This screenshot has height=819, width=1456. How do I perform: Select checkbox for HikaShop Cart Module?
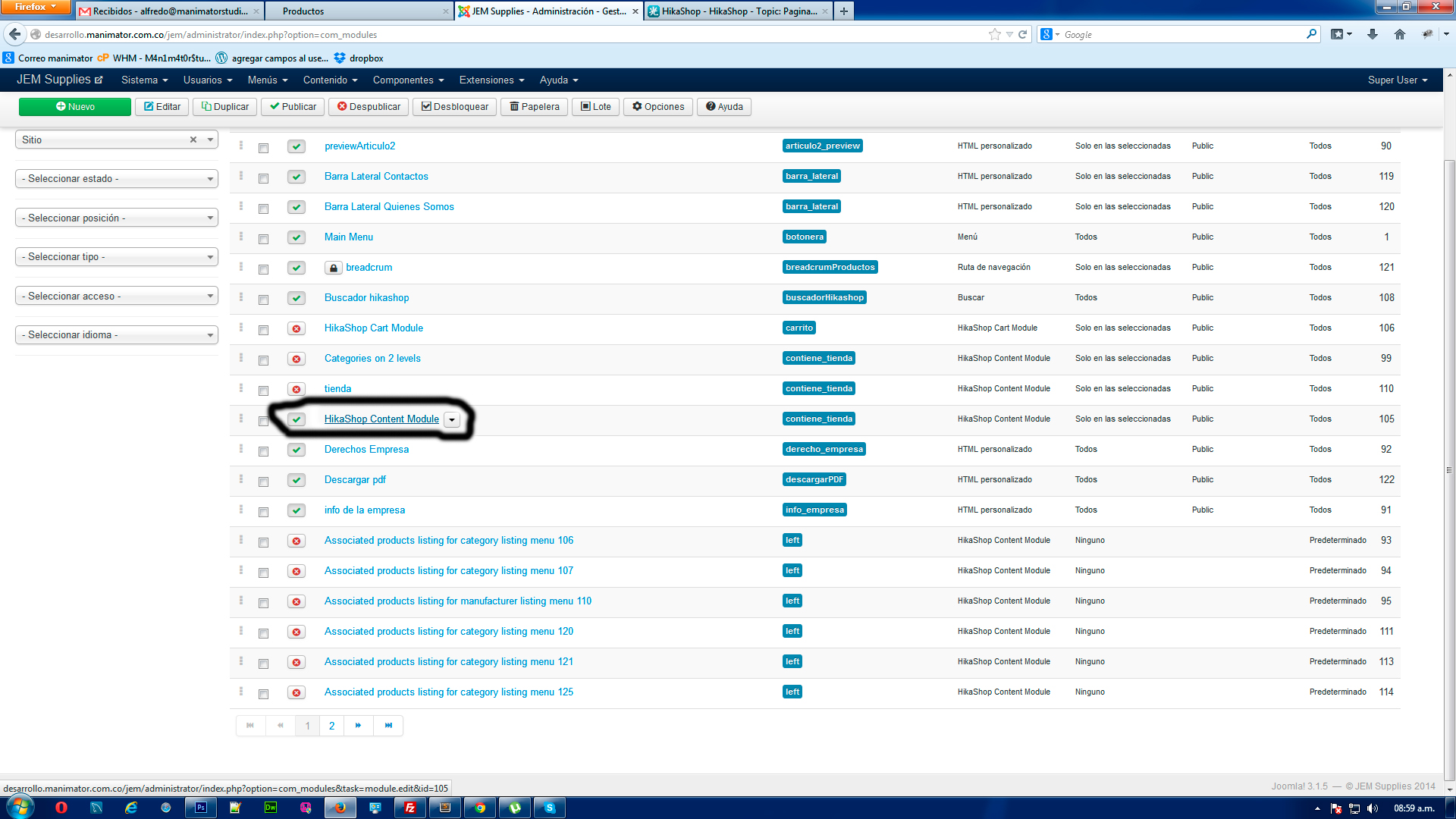pyautogui.click(x=263, y=330)
